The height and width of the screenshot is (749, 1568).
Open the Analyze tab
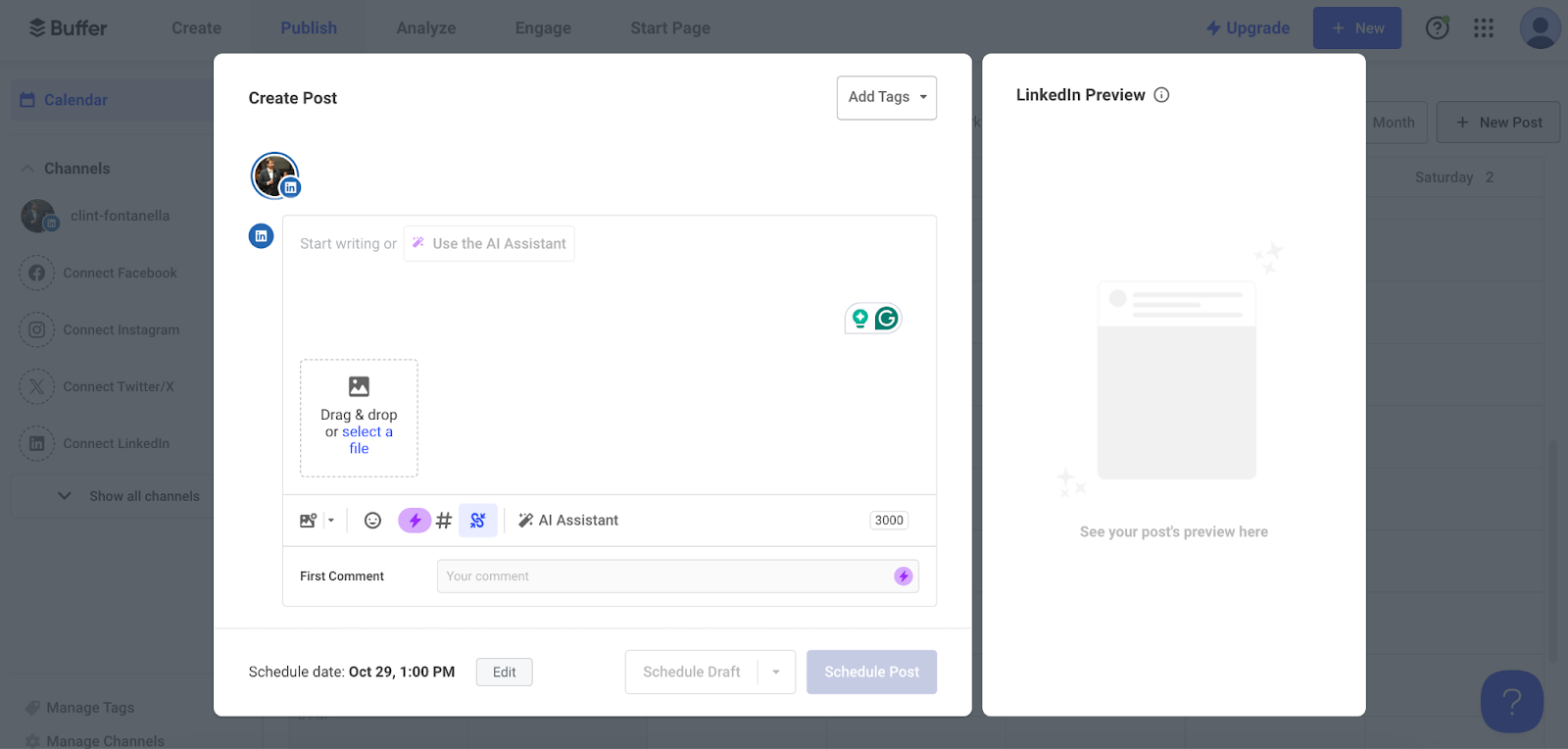[x=426, y=28]
